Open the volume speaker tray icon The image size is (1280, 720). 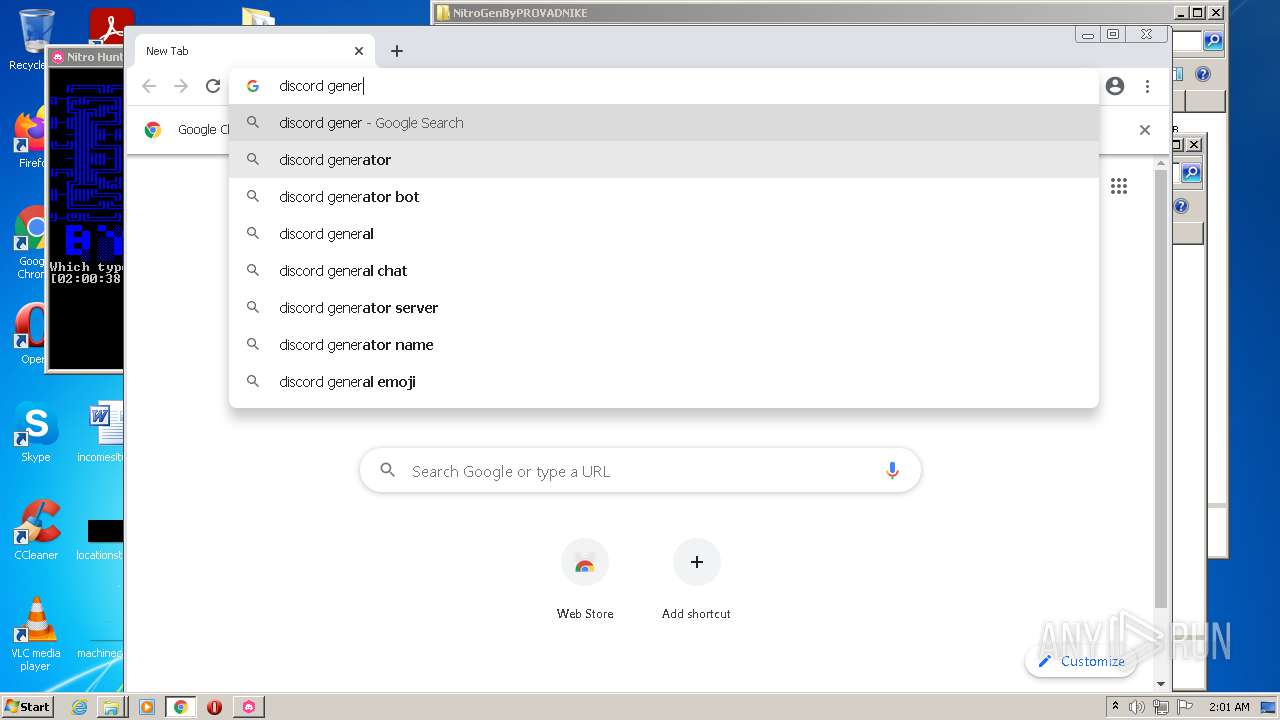point(1137,707)
